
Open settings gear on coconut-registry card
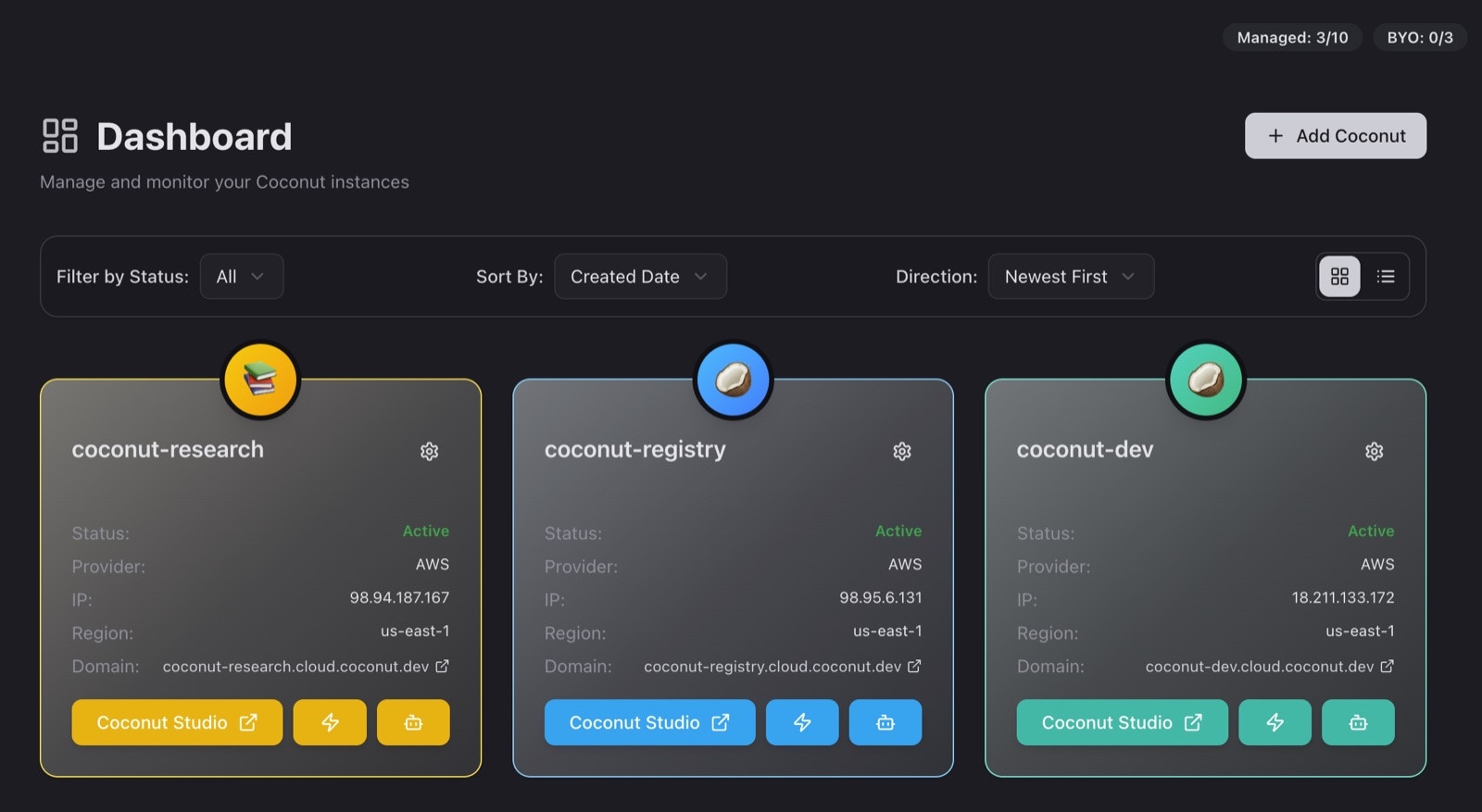click(x=902, y=452)
